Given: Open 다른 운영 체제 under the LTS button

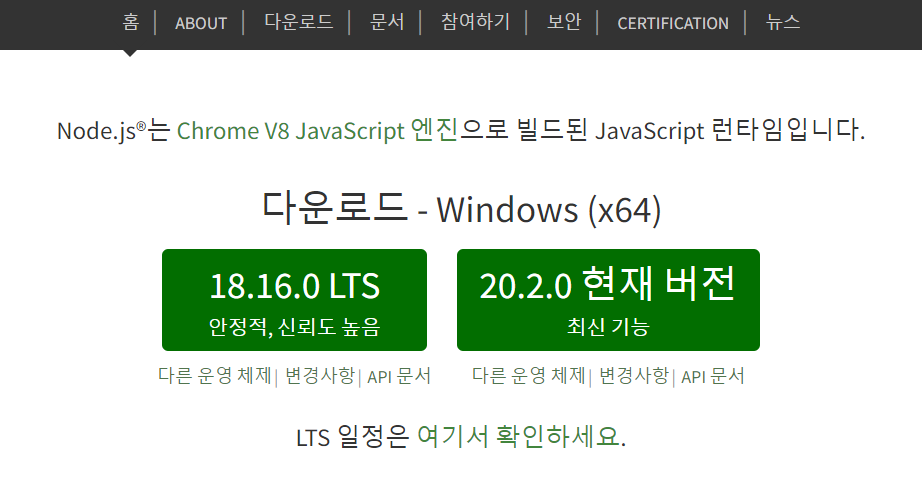Looking at the screenshot, I should [215, 375].
